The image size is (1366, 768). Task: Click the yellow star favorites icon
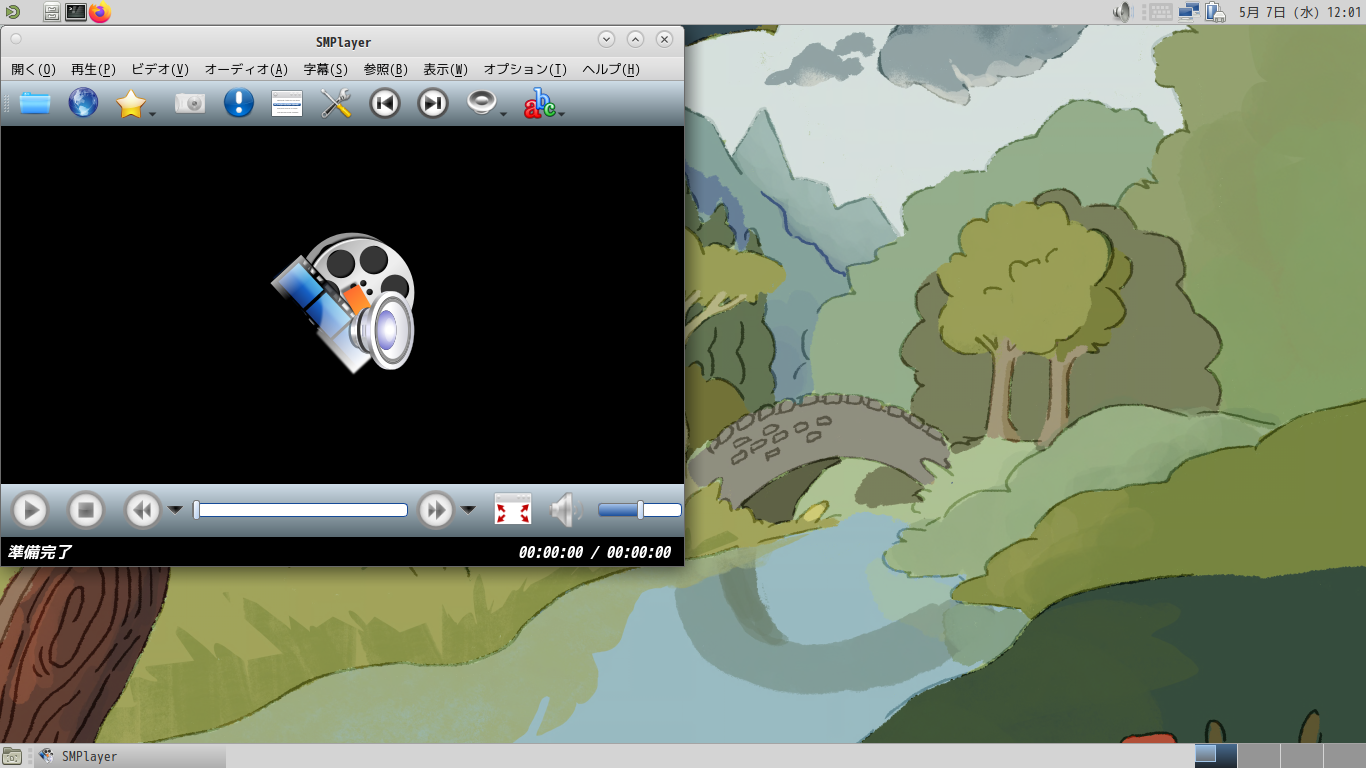pos(131,103)
